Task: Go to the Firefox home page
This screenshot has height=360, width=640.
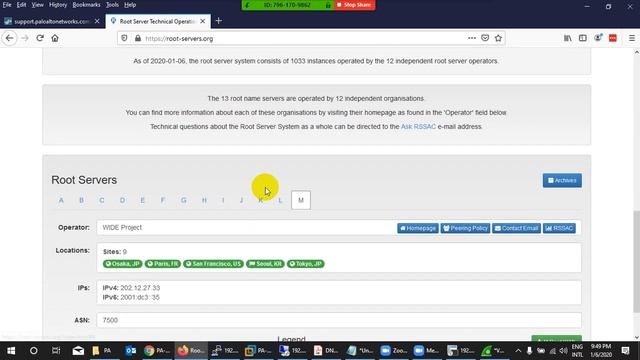Action: point(55,38)
